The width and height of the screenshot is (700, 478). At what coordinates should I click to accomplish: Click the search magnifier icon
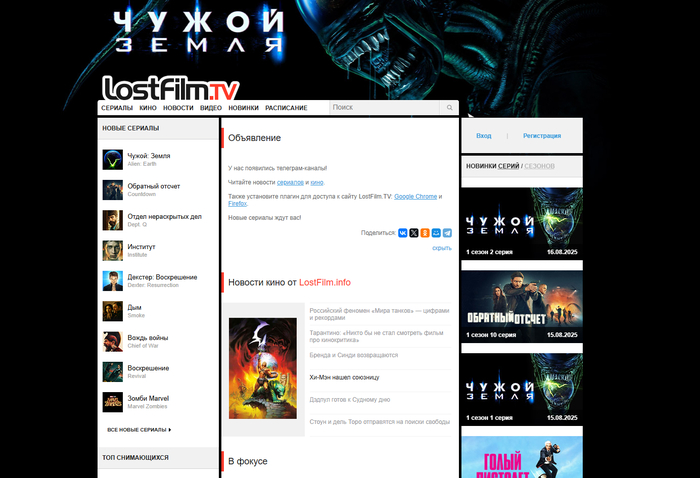point(450,107)
